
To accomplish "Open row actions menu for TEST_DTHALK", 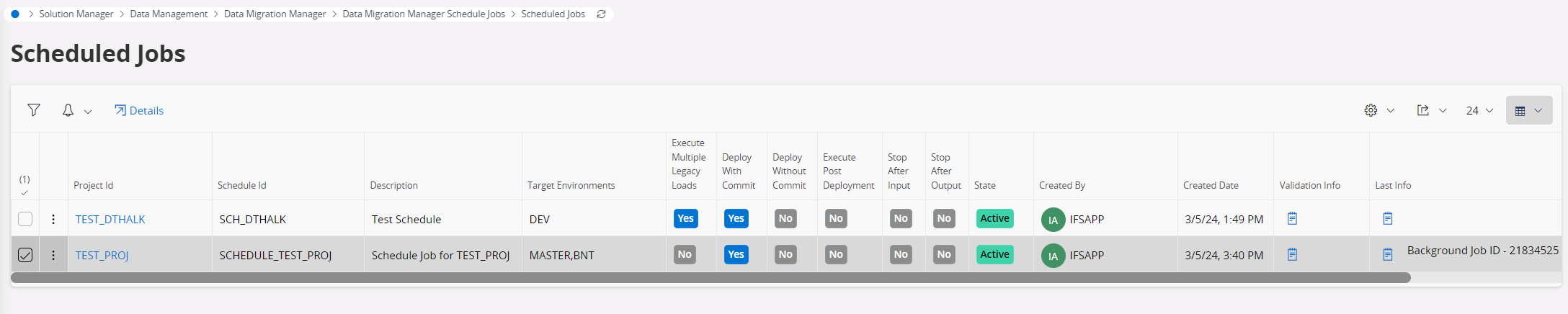I will coord(53,219).
